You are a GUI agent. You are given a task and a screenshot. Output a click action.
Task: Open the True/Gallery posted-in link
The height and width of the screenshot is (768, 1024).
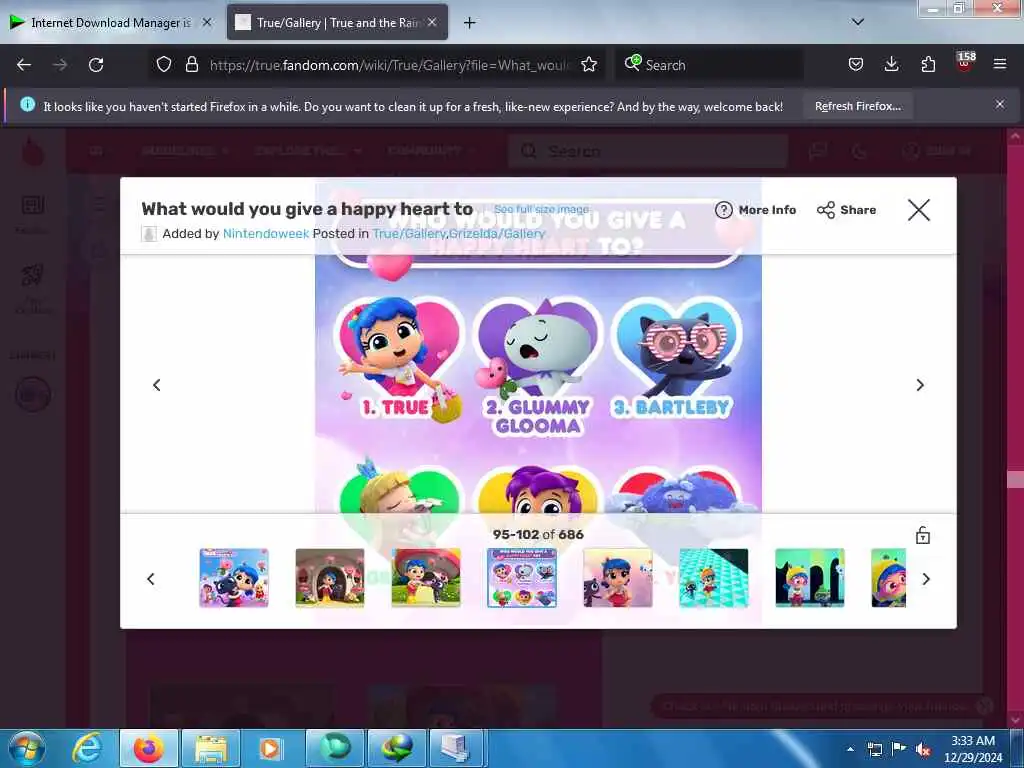point(409,234)
